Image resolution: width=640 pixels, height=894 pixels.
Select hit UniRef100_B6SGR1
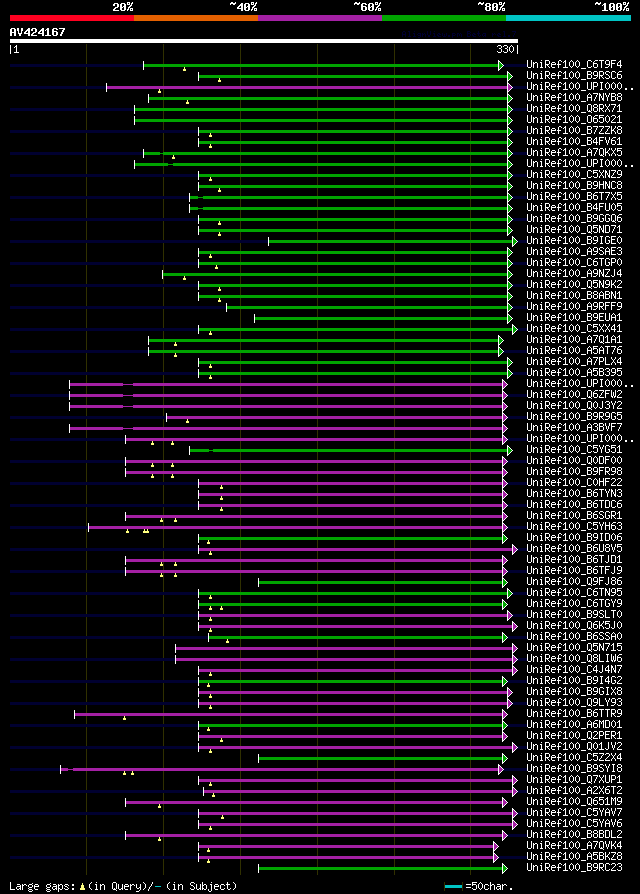tap(574, 515)
